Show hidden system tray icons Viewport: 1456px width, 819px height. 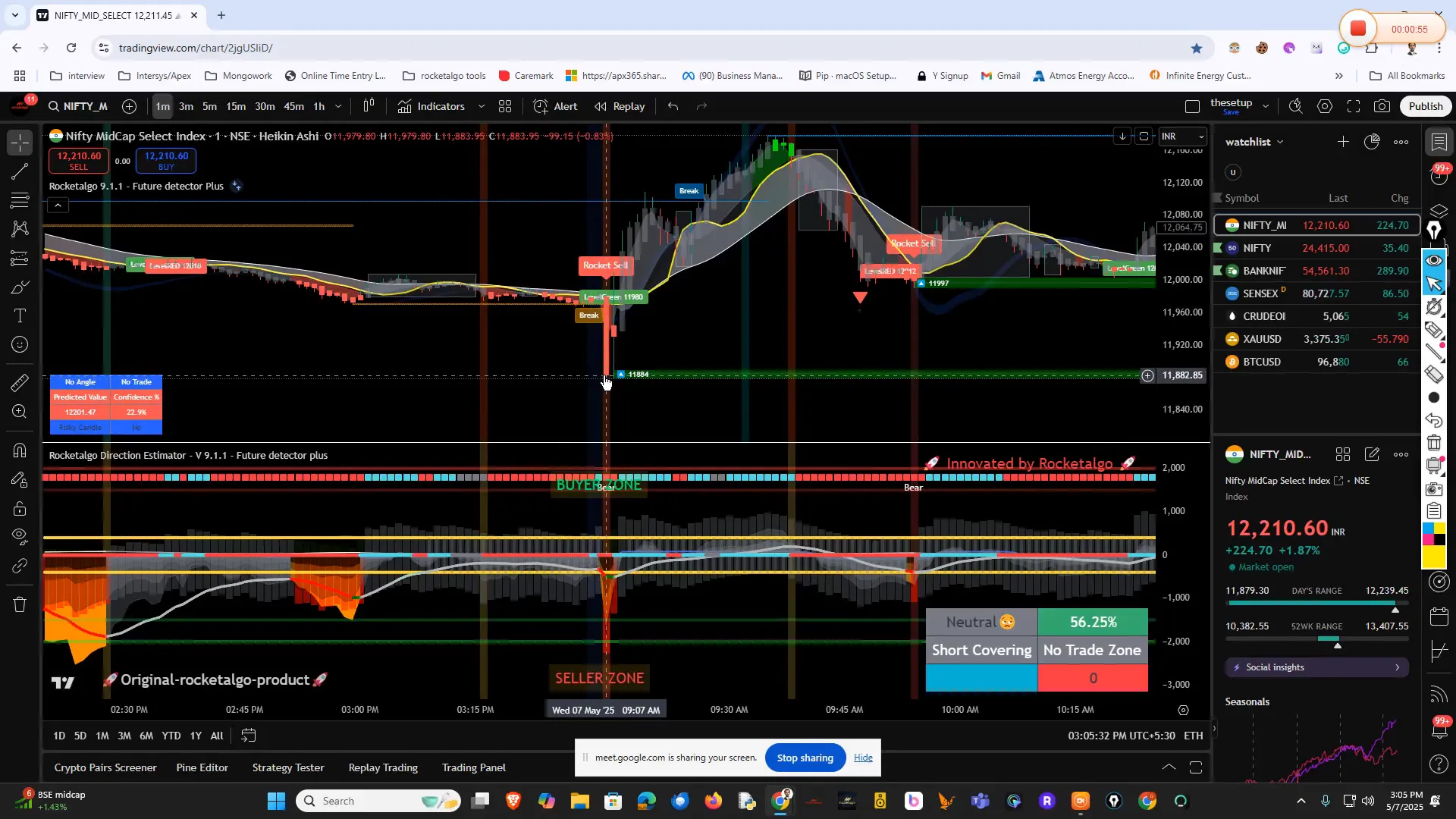click(1301, 801)
